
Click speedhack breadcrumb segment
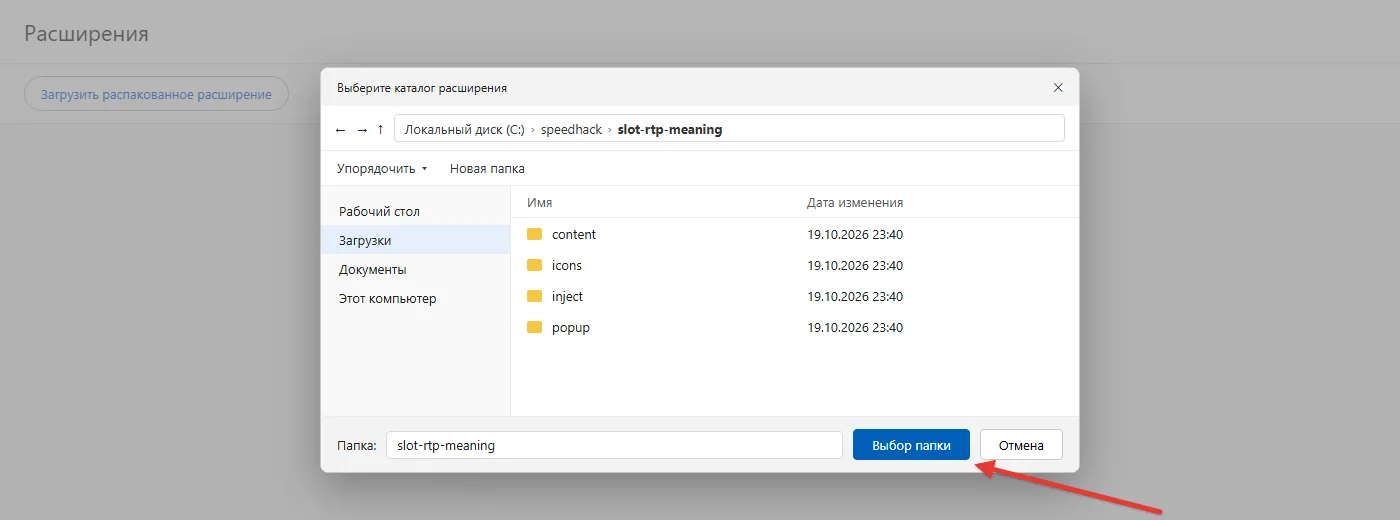coord(571,130)
